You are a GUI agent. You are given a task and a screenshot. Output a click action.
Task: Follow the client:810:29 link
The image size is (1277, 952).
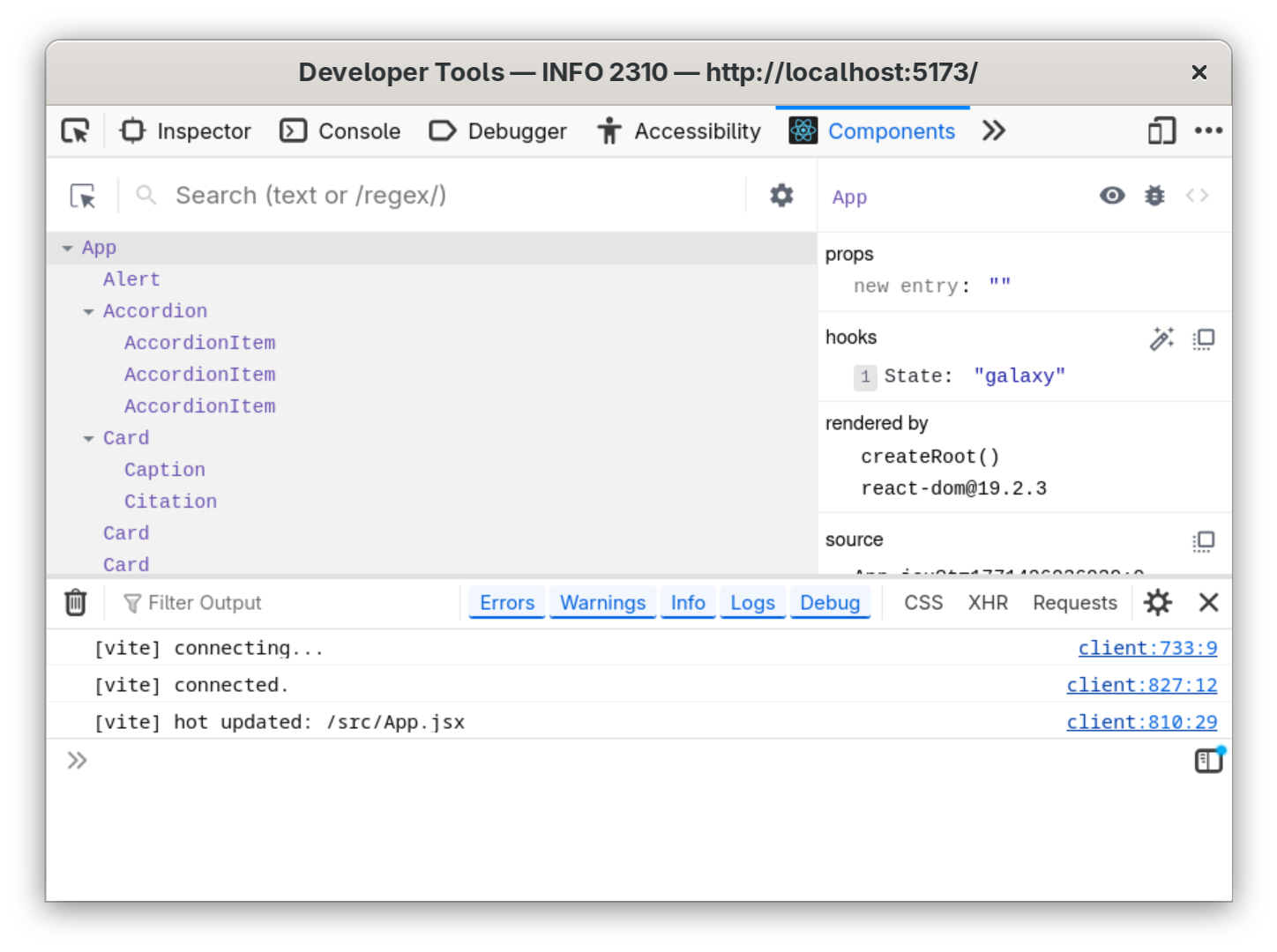[1141, 722]
